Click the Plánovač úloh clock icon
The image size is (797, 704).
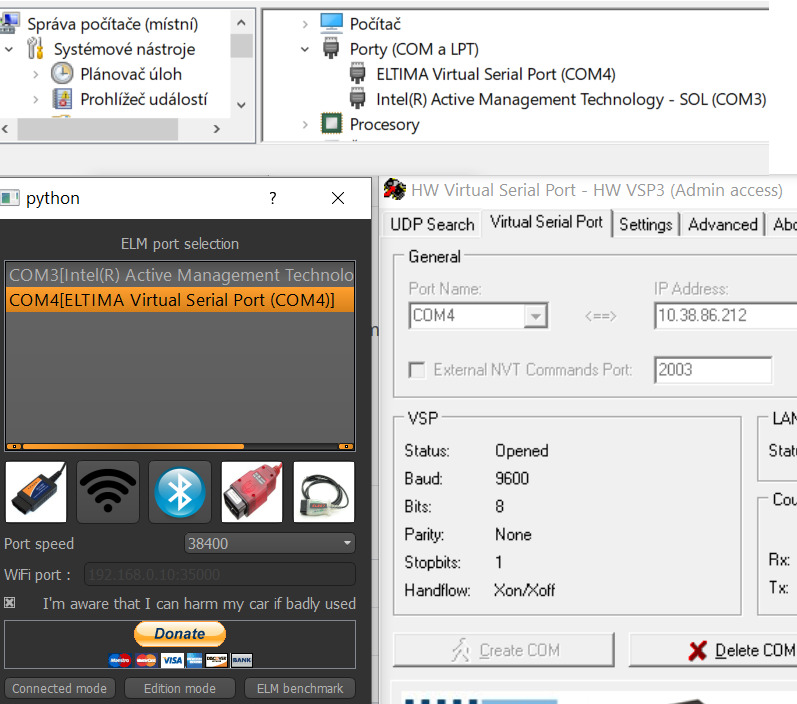(x=62, y=74)
